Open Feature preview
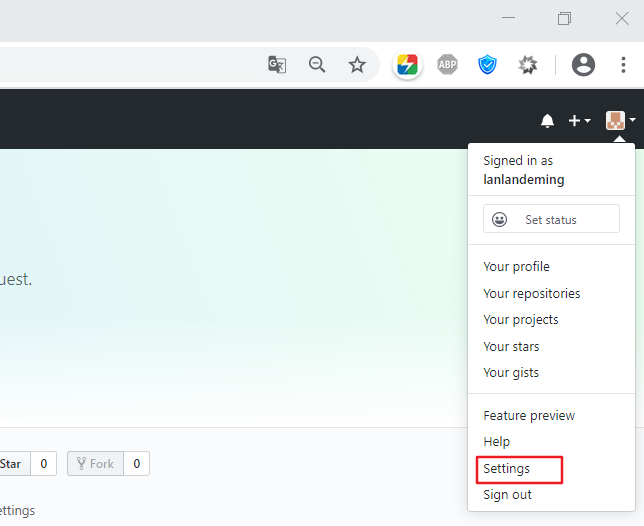Viewport: 644px width, 526px height. click(529, 416)
